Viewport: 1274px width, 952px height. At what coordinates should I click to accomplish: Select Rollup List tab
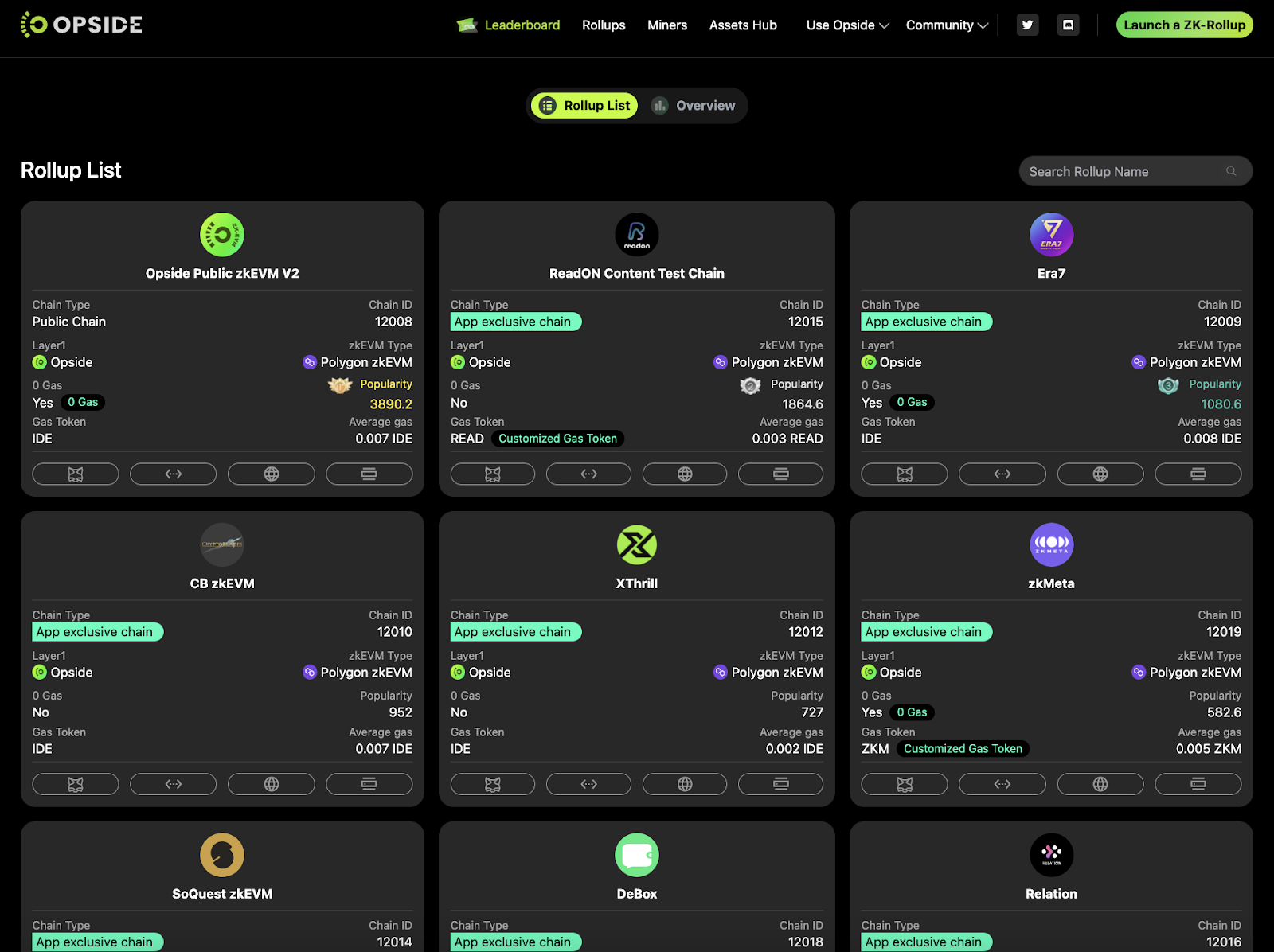pos(584,105)
